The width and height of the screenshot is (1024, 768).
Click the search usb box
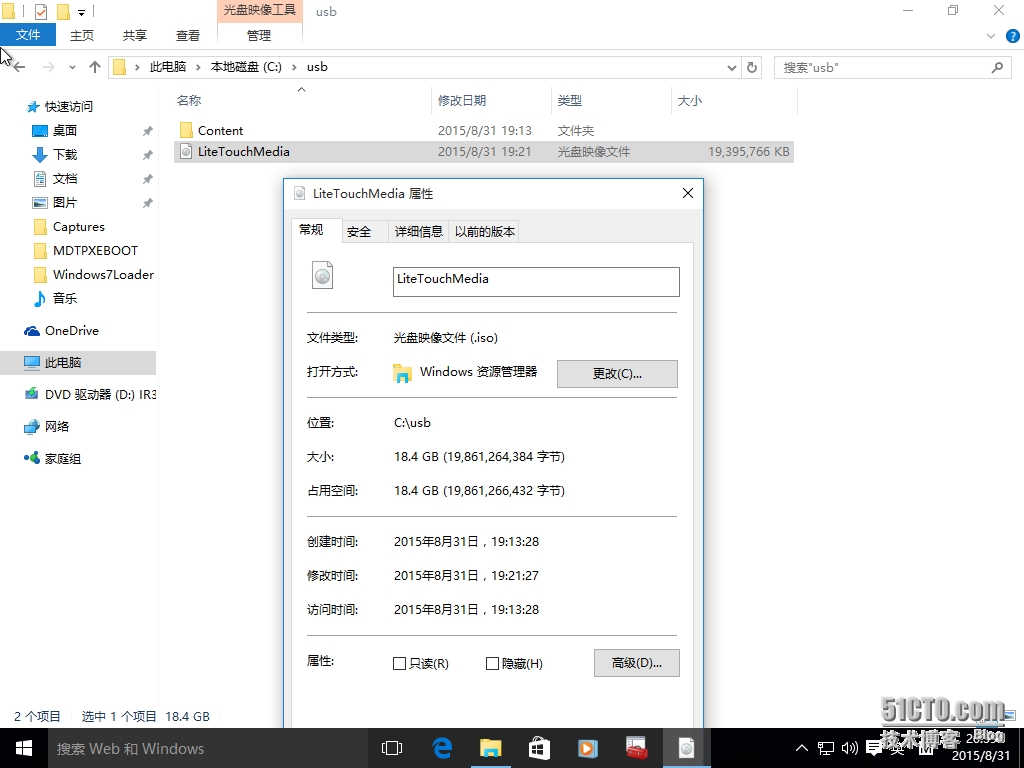click(892, 67)
